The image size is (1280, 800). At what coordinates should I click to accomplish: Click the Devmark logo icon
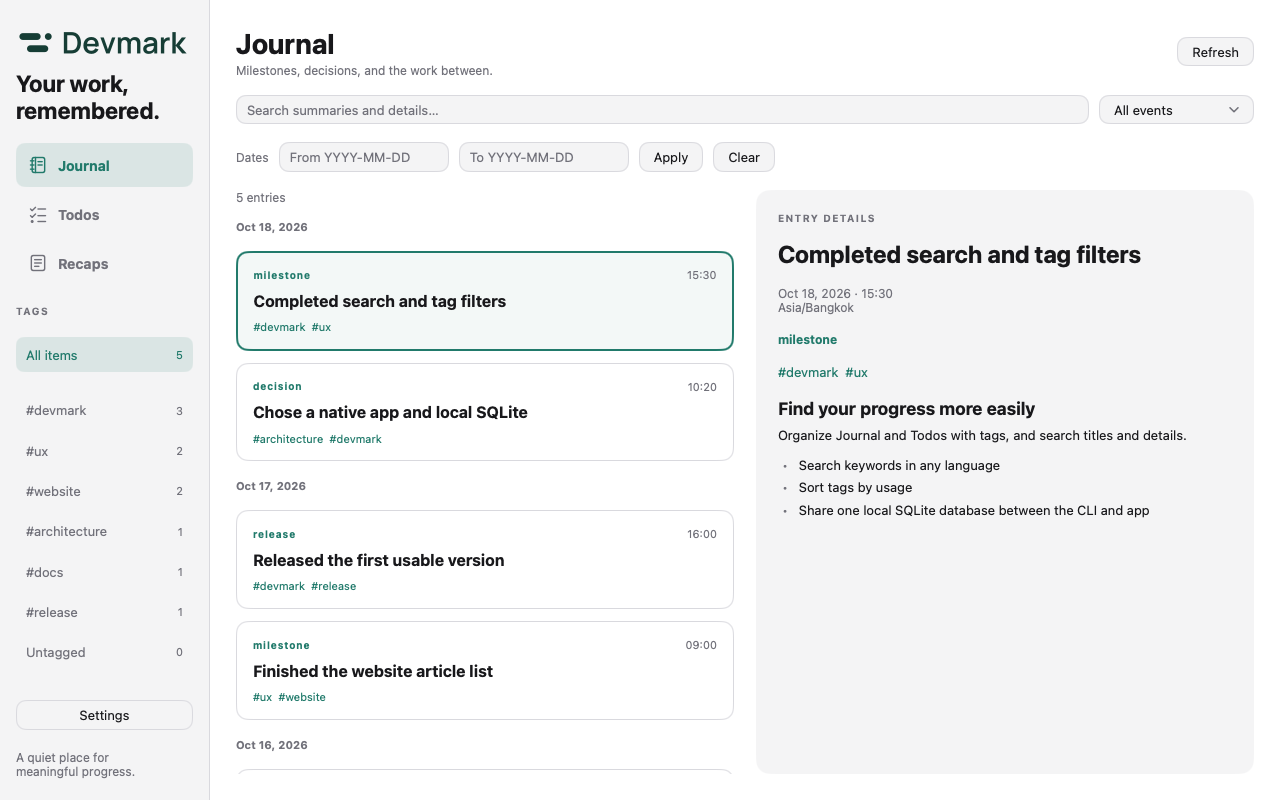click(x=36, y=42)
